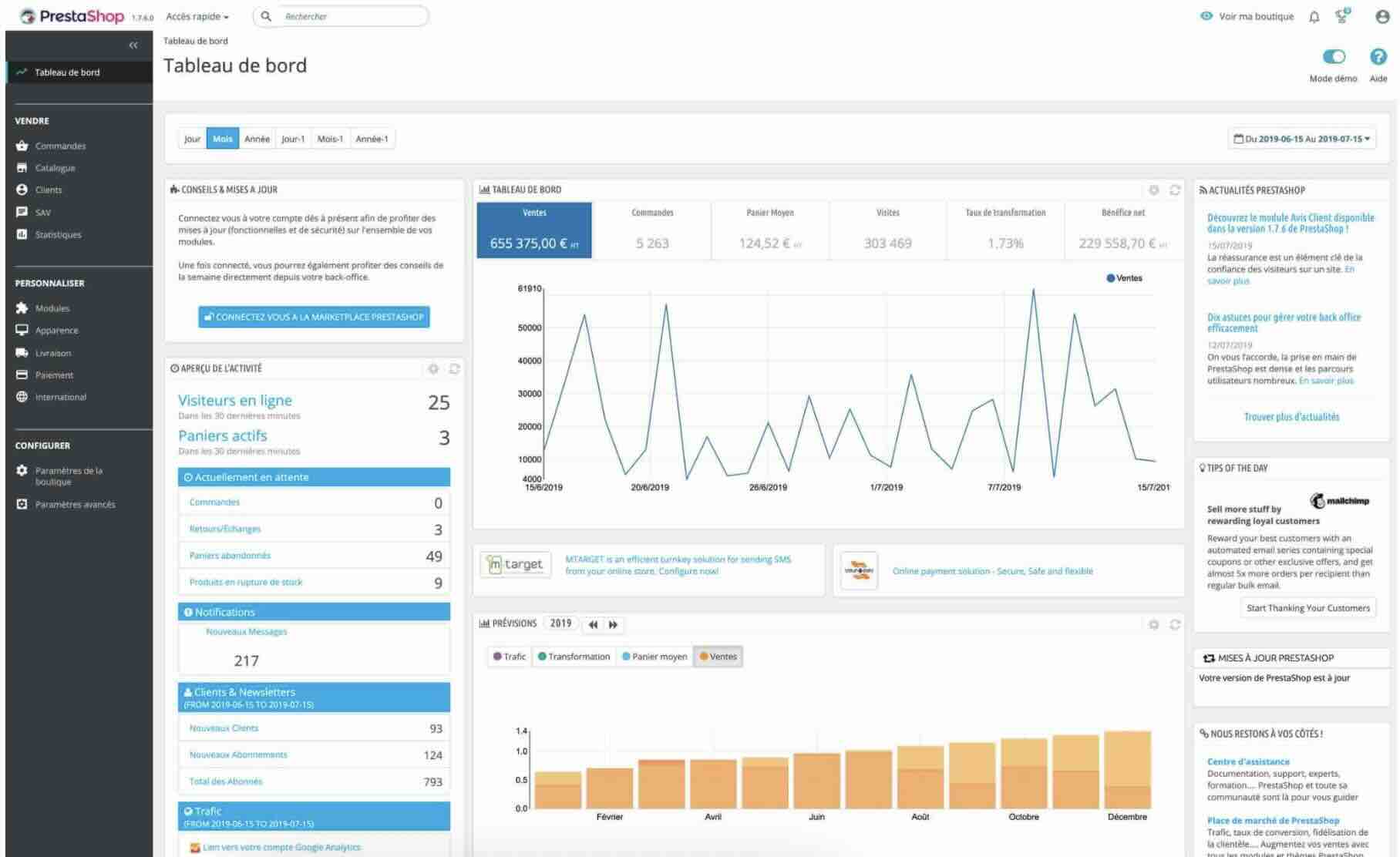This screenshot has height=857, width=1400.
Task: Select the Commandes KPI tab
Action: pyautogui.click(x=652, y=230)
